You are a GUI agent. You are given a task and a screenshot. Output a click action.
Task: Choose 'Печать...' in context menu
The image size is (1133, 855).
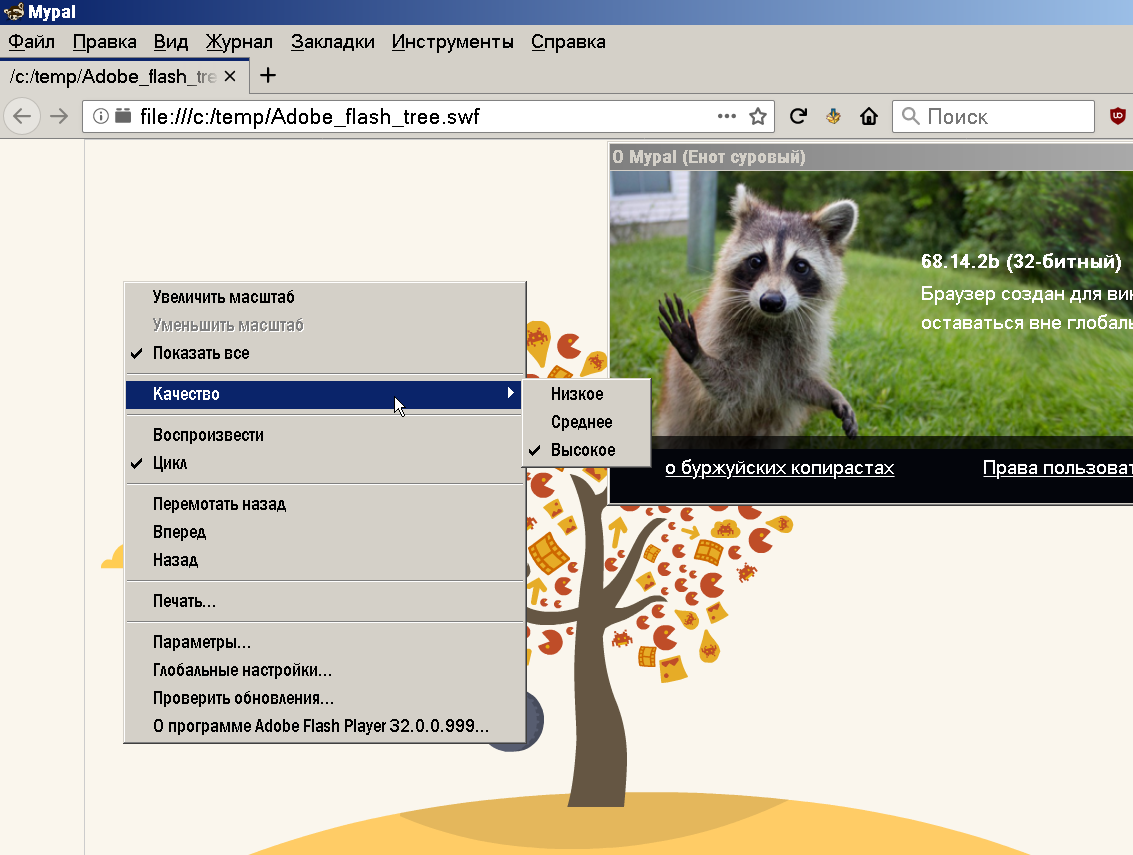click(x=324, y=601)
